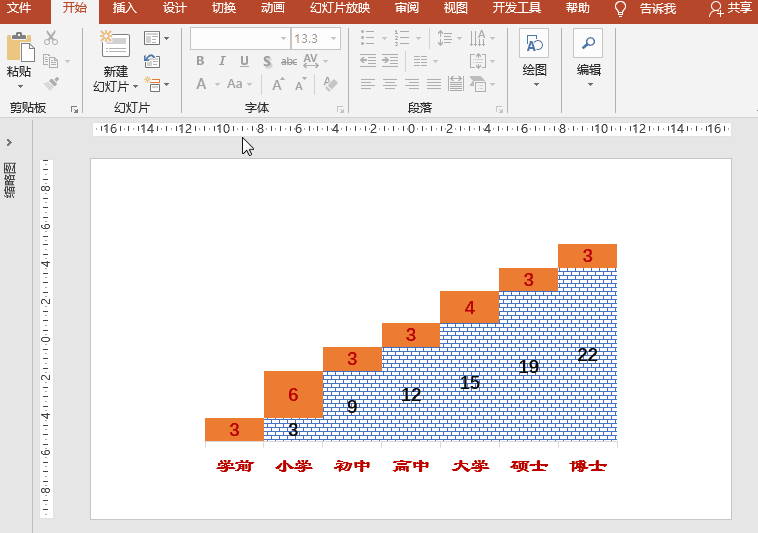This screenshot has height=533, width=758.
Task: Click the New Slide (新建幻灯片) icon
Action: (115, 45)
